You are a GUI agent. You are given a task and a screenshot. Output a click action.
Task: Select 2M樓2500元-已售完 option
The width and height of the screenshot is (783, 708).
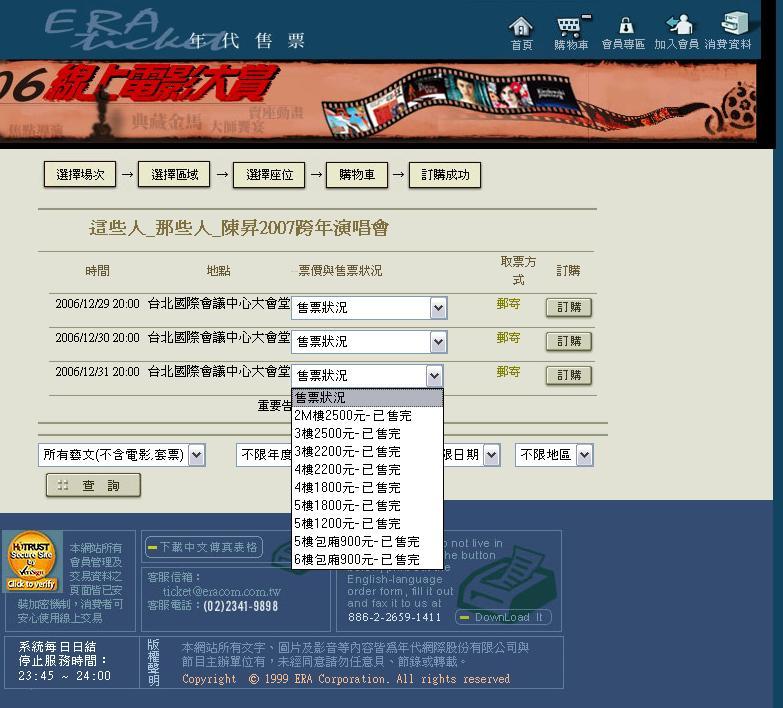click(368, 415)
